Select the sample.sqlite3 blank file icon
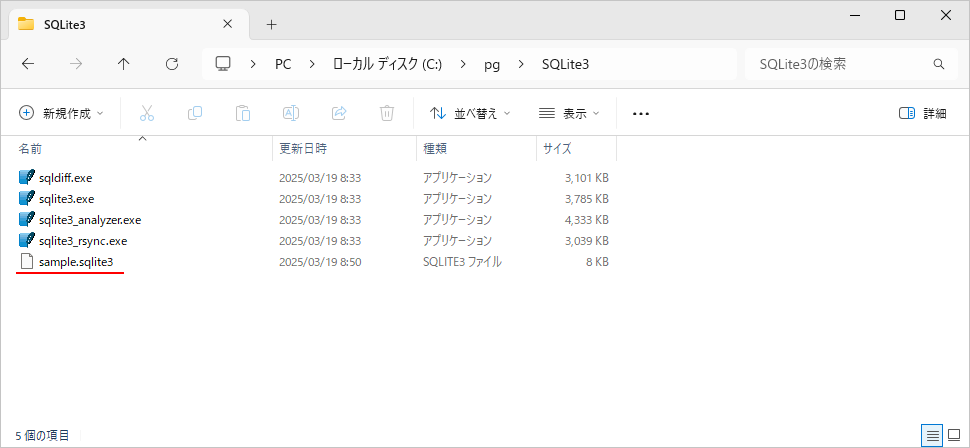Screen dimensions: 970x448 click(27, 262)
